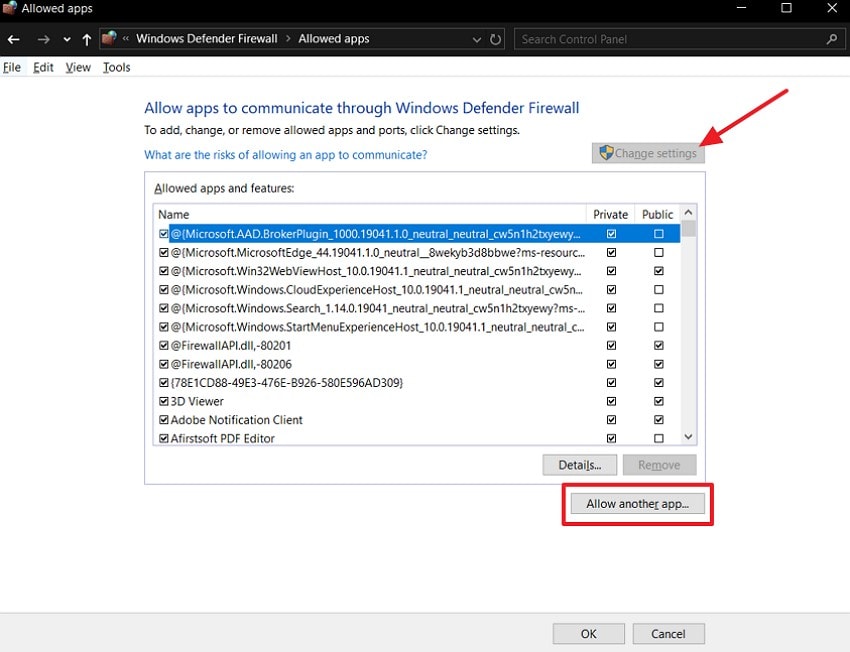The height and width of the screenshot is (652, 850).
Task: Click the Change settings button
Action: [648, 153]
